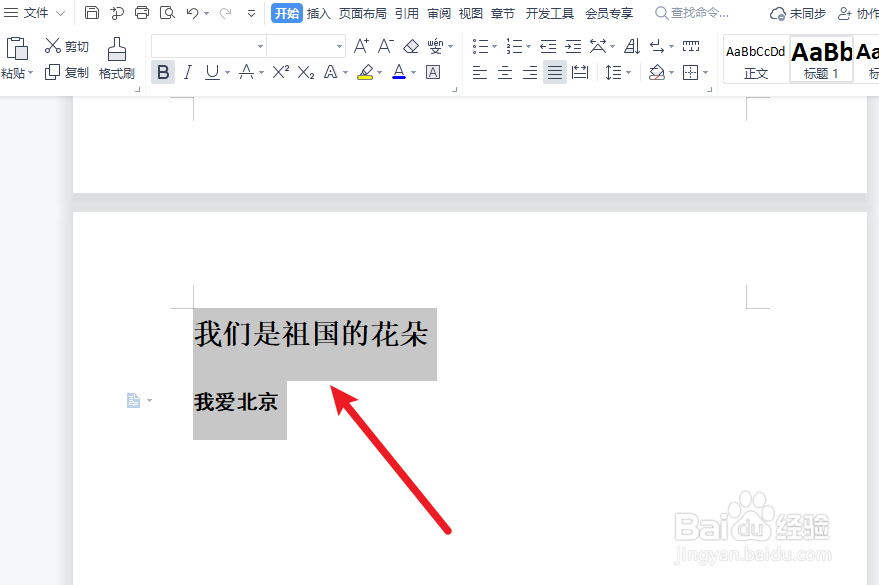Apply subscript formatting
Image resolution: width=879 pixels, height=585 pixels.
tap(306, 72)
